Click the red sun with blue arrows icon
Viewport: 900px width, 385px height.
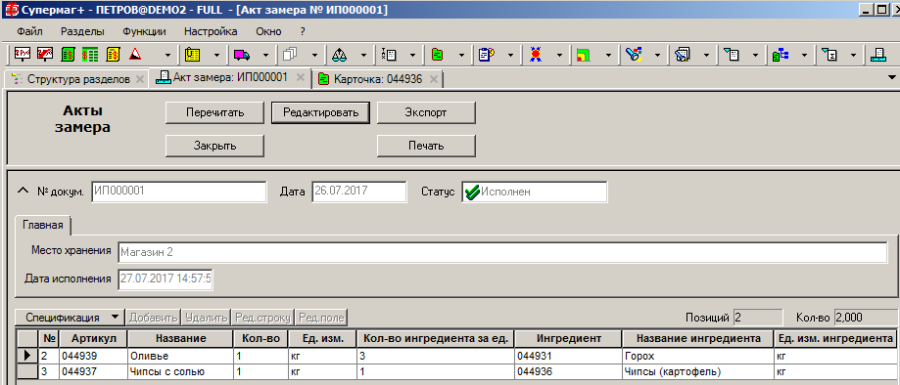tap(536, 55)
